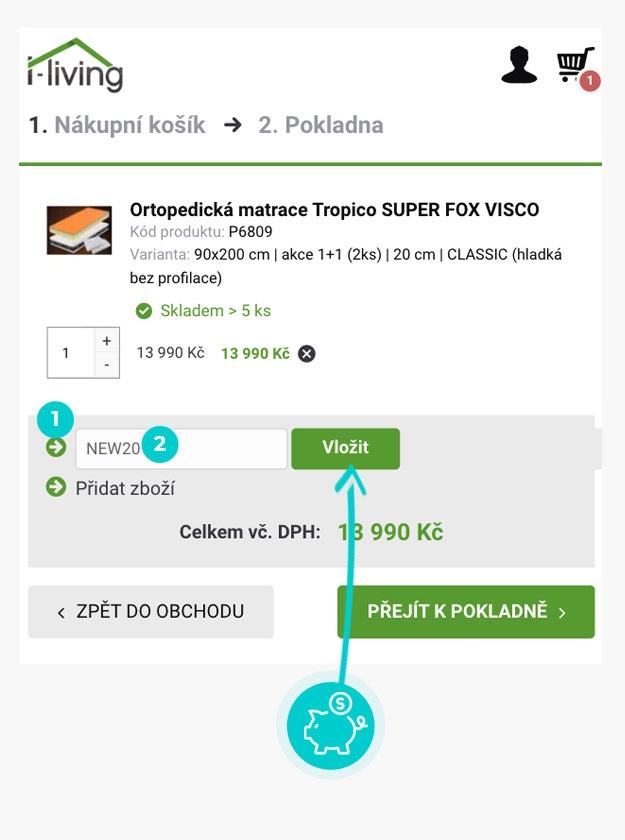The height and width of the screenshot is (840, 625).
Task: Increase quantity with the plus button
Action: click(107, 341)
